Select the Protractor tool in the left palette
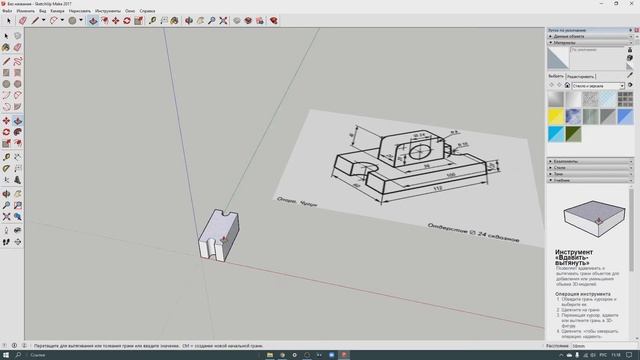 [x=6, y=169]
